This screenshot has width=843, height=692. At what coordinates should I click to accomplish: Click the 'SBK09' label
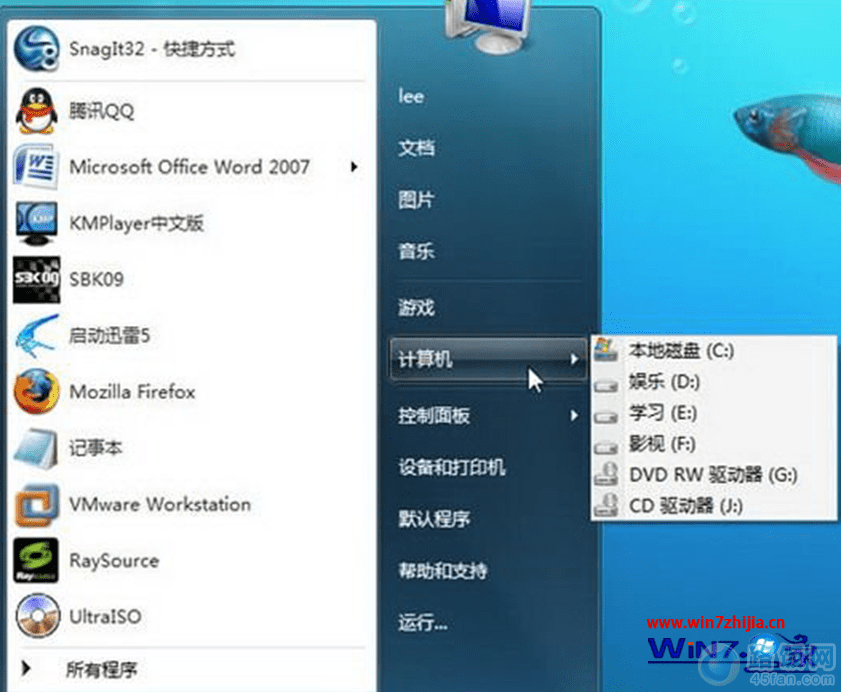pos(97,280)
